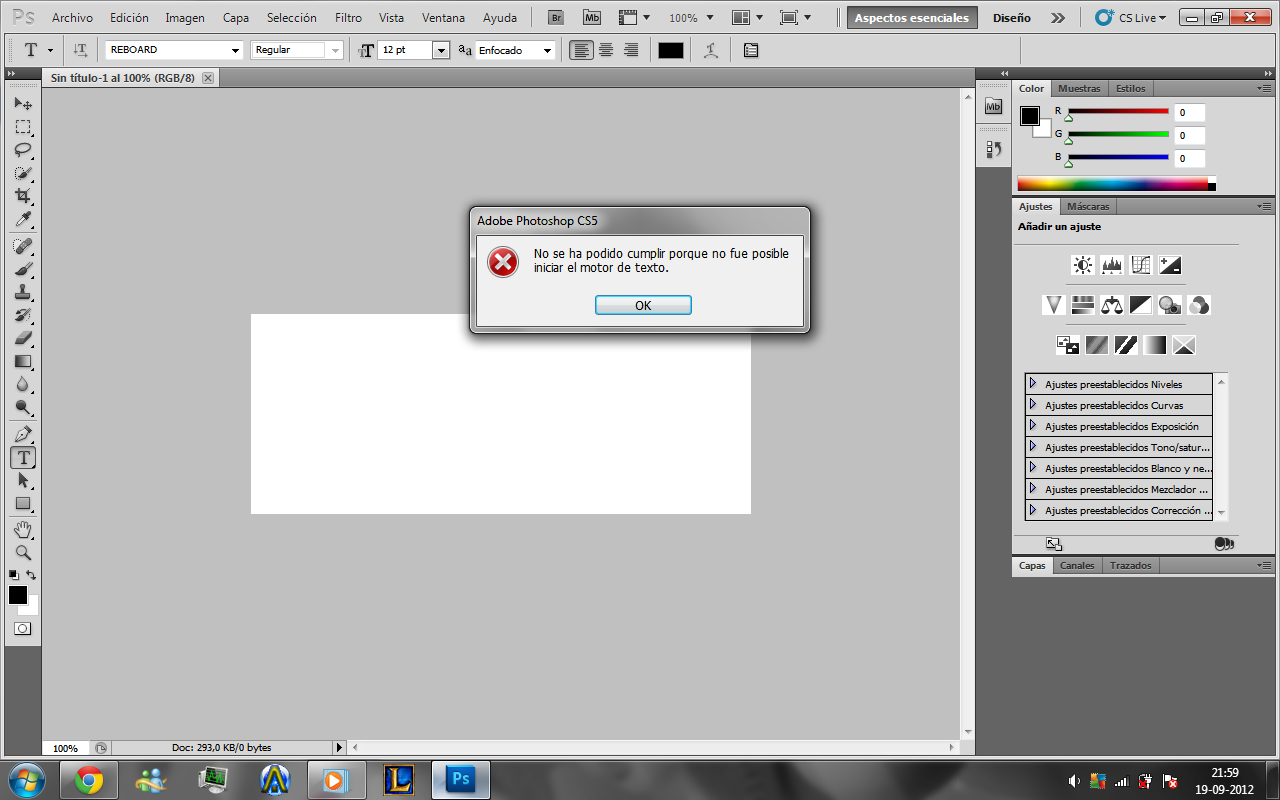Add a Color Balance adjustment
The image size is (1280, 800).
pos(1112,305)
